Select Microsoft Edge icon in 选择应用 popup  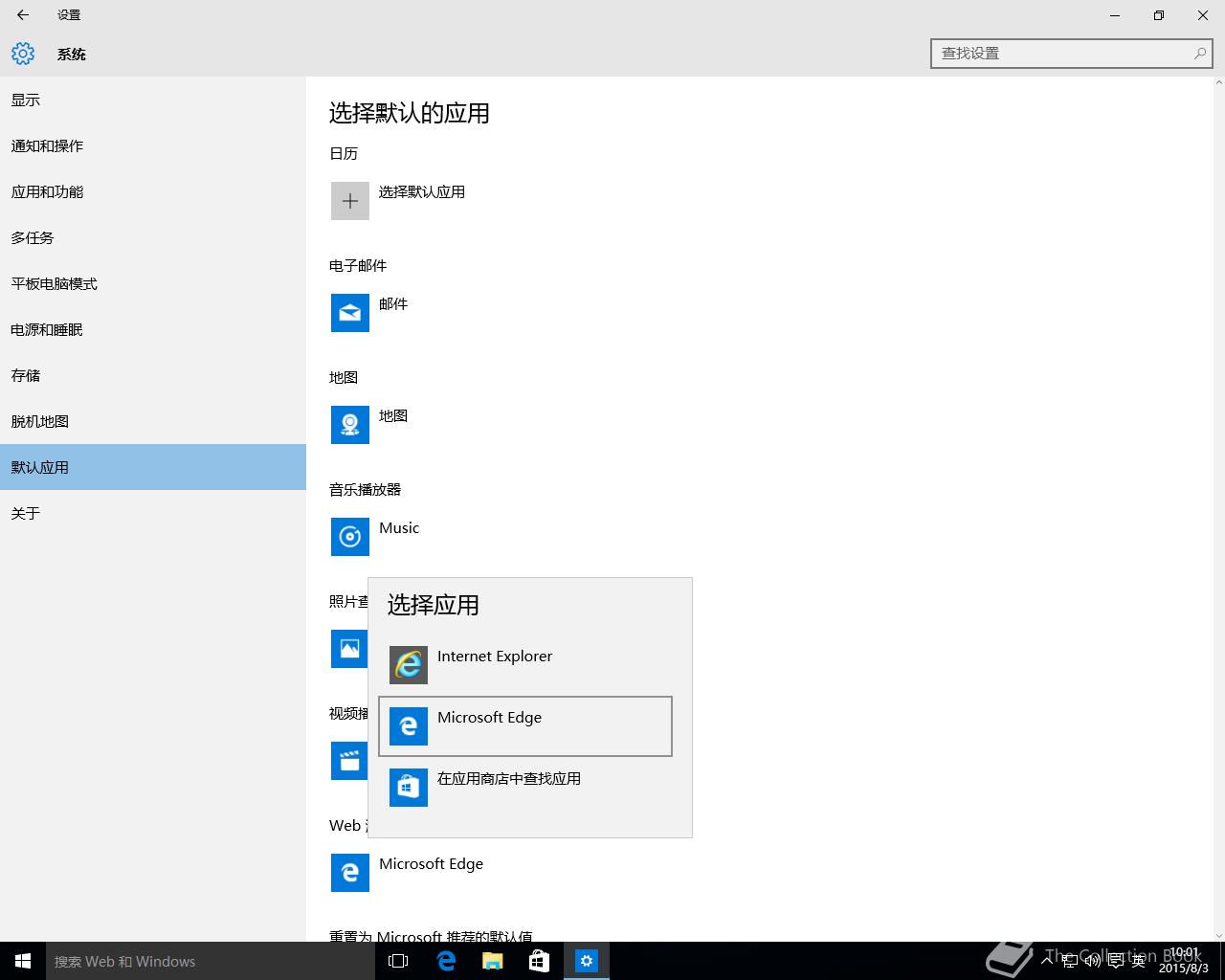[409, 726]
